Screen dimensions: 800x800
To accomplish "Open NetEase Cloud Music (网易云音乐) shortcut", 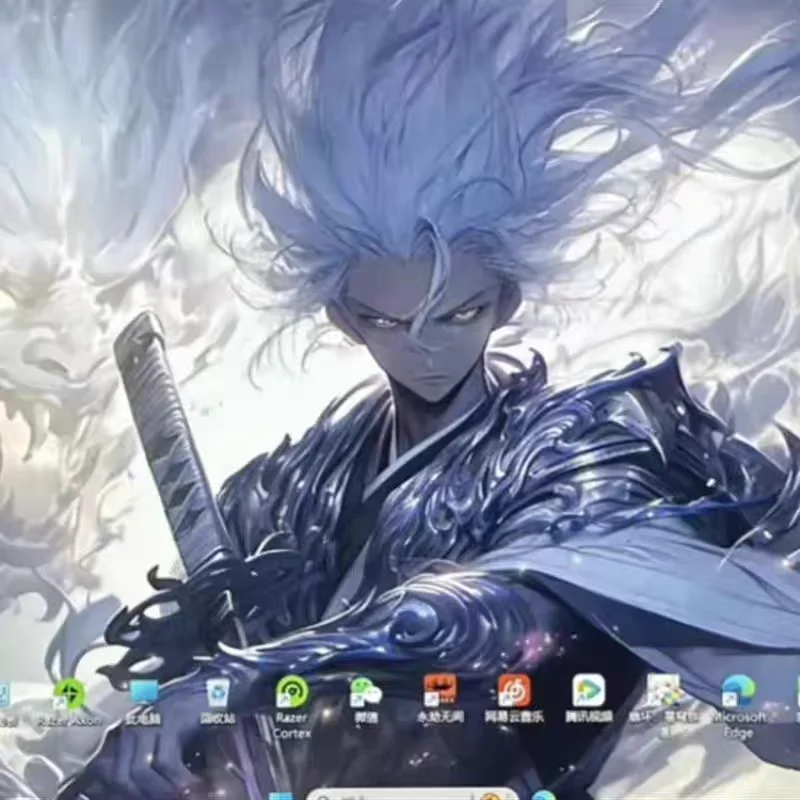I will tap(514, 699).
